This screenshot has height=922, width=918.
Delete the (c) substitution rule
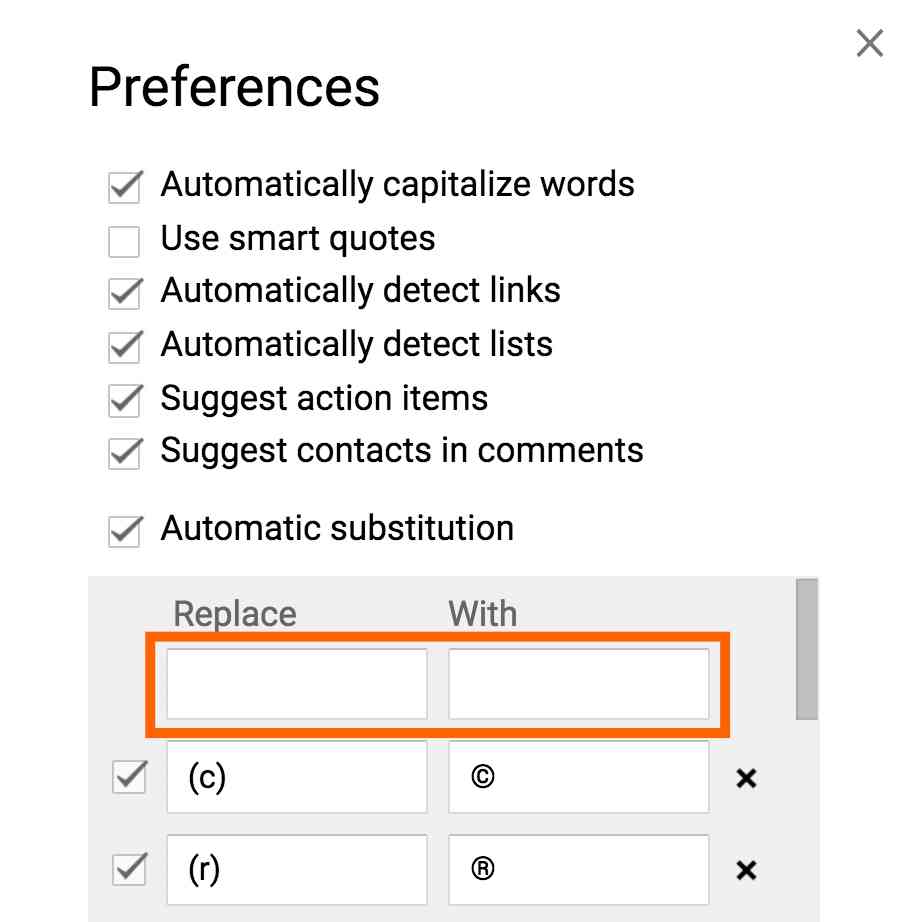[x=746, y=778]
